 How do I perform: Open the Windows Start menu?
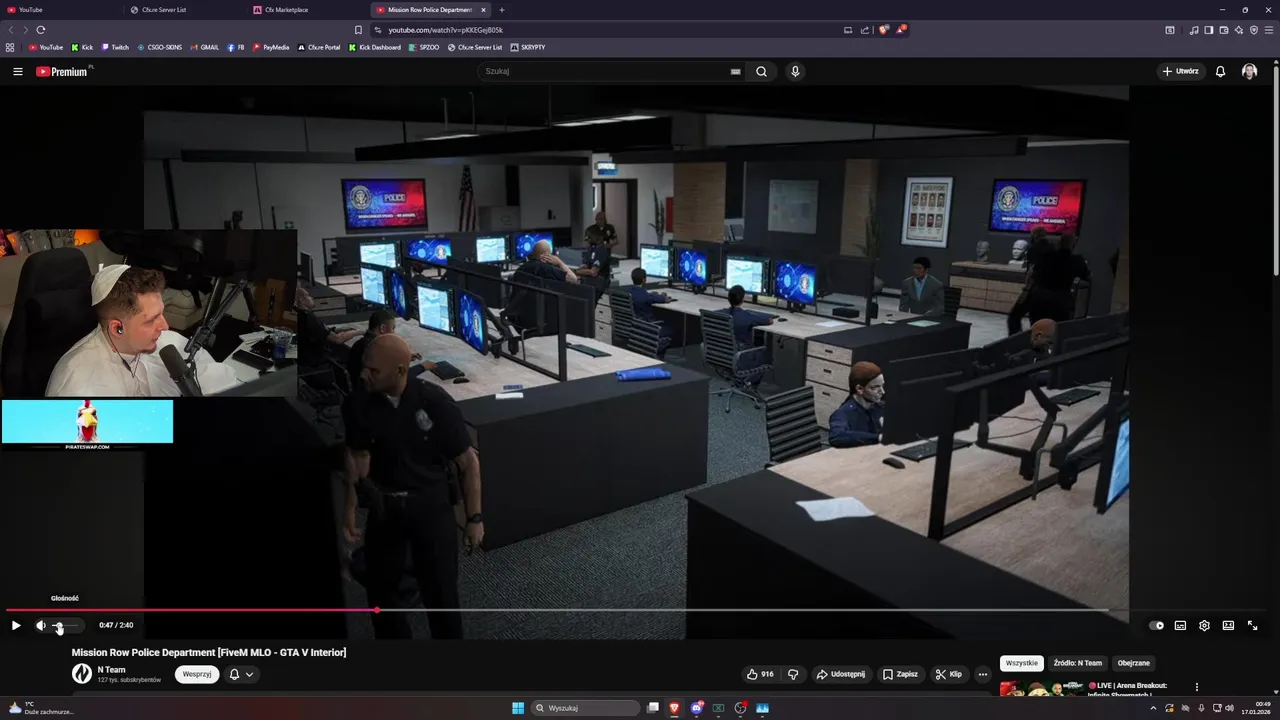coord(518,708)
